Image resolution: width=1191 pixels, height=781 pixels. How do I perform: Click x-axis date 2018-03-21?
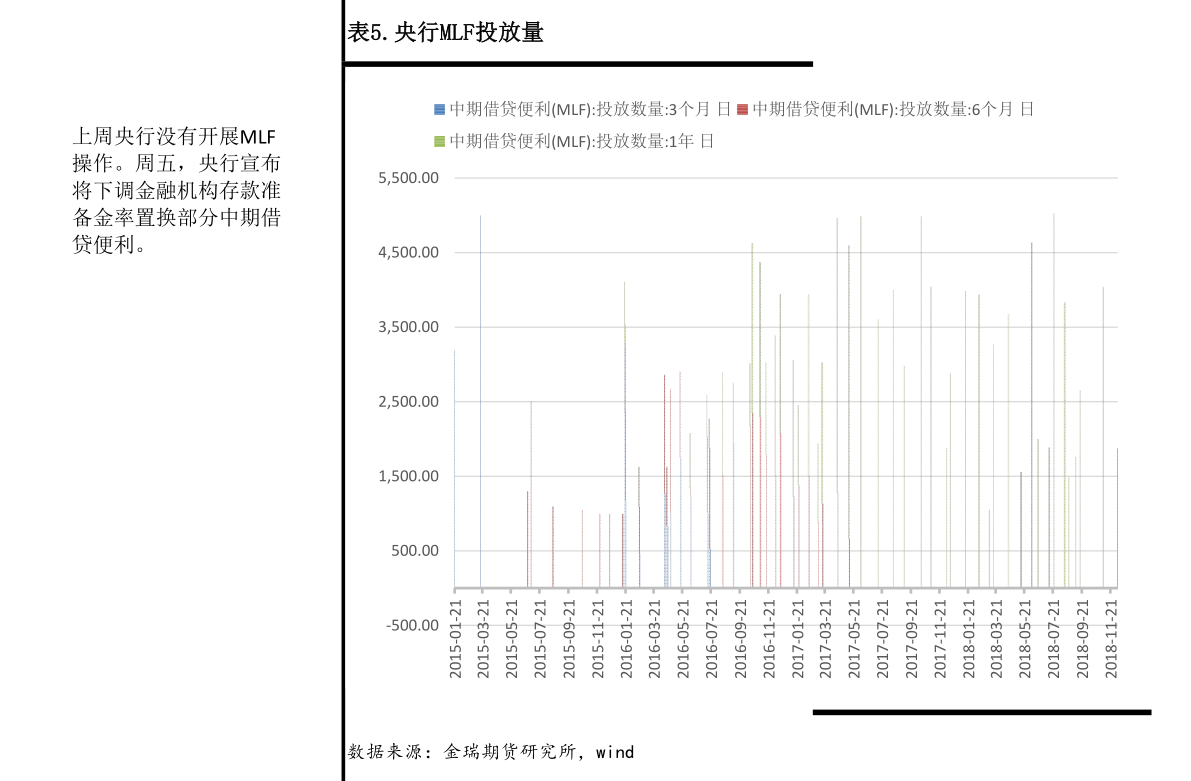[997, 639]
